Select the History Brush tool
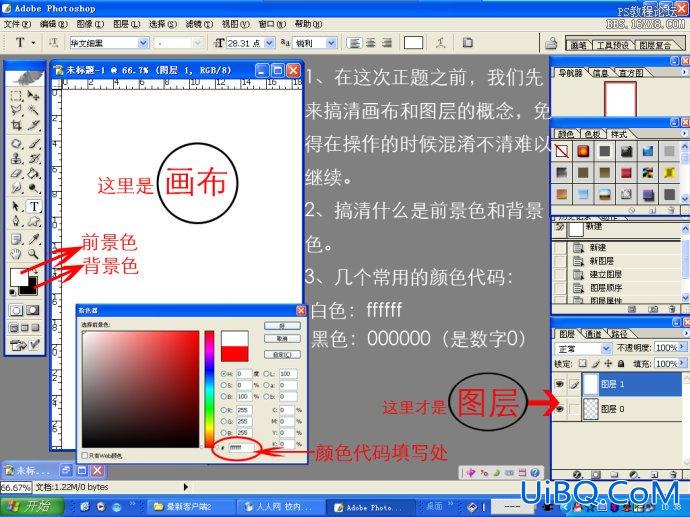This screenshot has height=517, width=690. coord(33,158)
